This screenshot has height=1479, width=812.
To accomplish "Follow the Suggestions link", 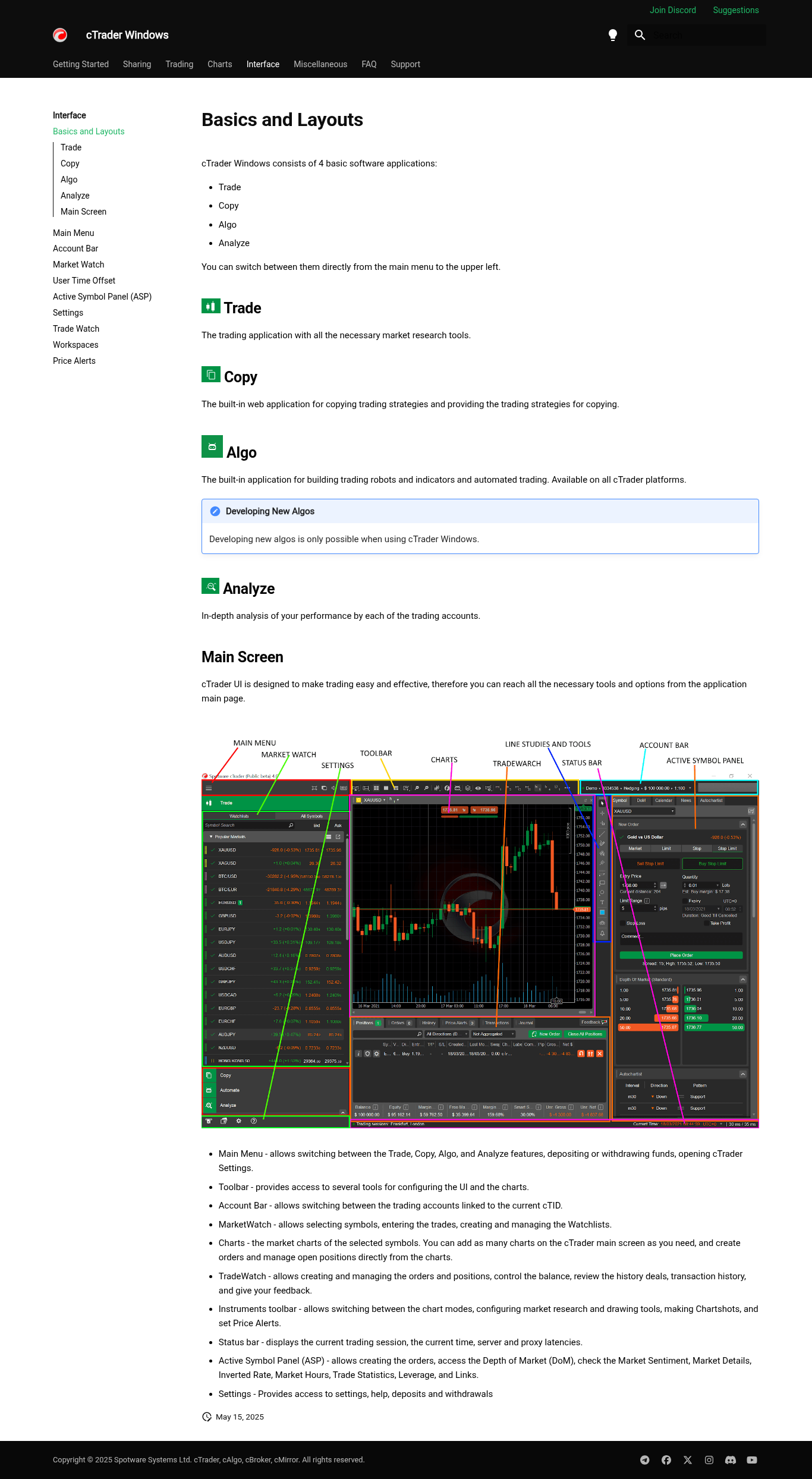I will [x=736, y=10].
